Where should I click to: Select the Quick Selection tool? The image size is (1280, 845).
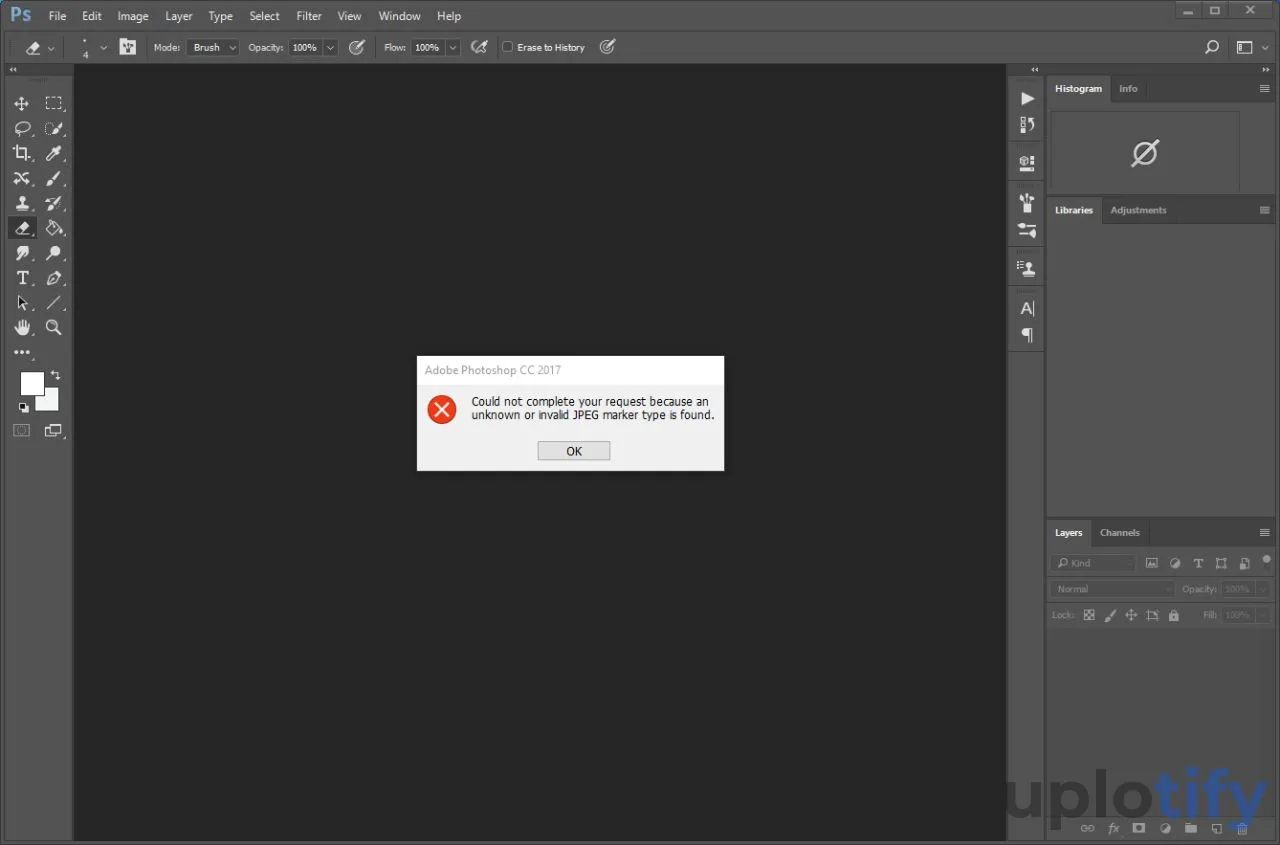click(54, 128)
